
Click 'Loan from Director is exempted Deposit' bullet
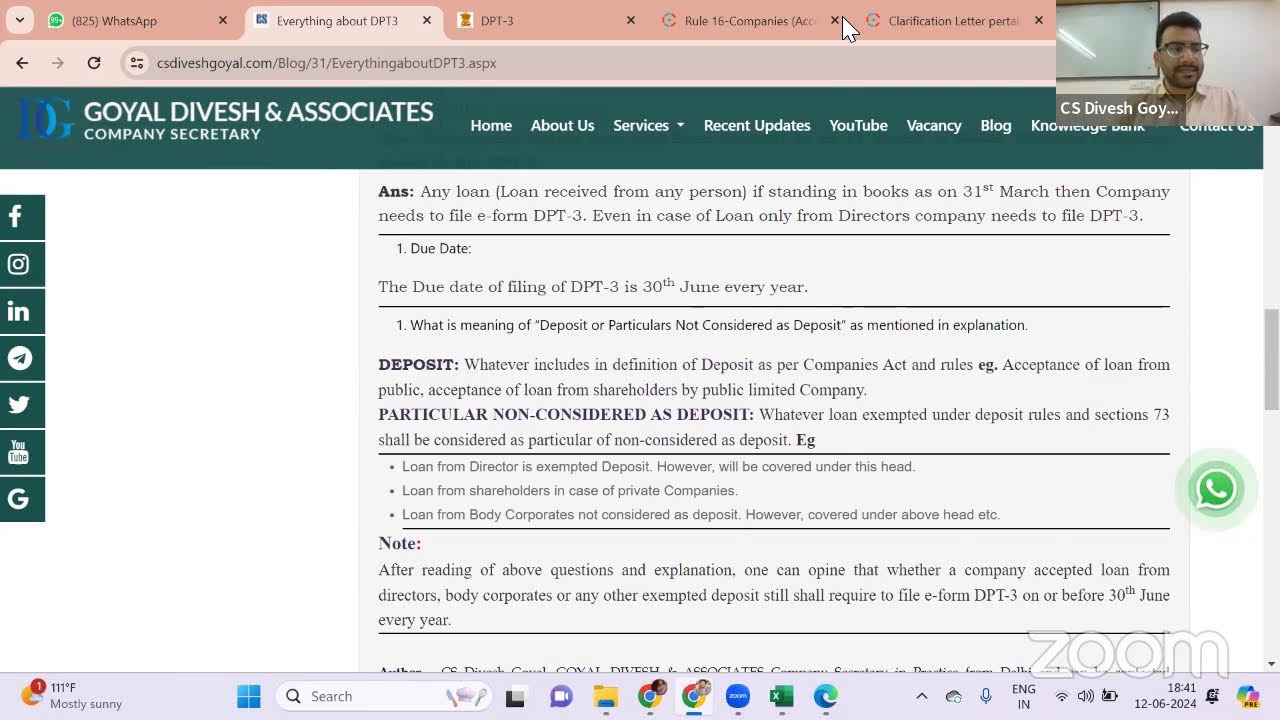658,467
